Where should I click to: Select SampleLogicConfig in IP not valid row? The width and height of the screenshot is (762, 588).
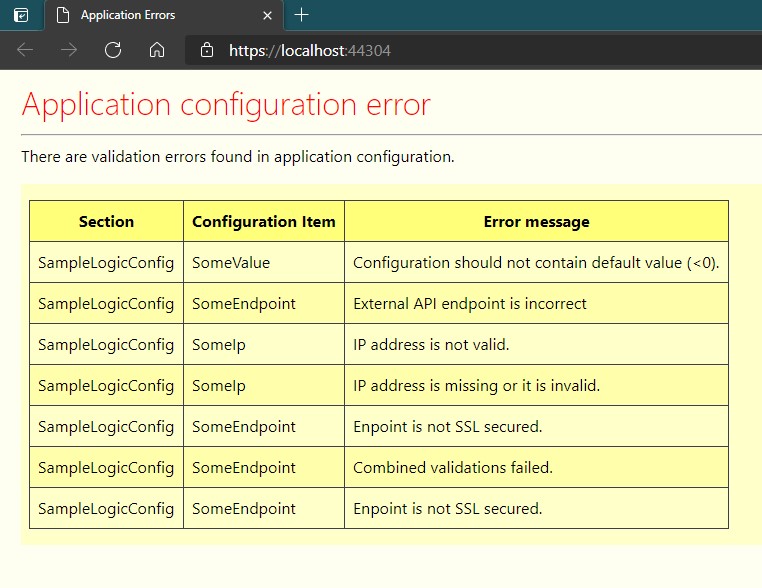[106, 345]
